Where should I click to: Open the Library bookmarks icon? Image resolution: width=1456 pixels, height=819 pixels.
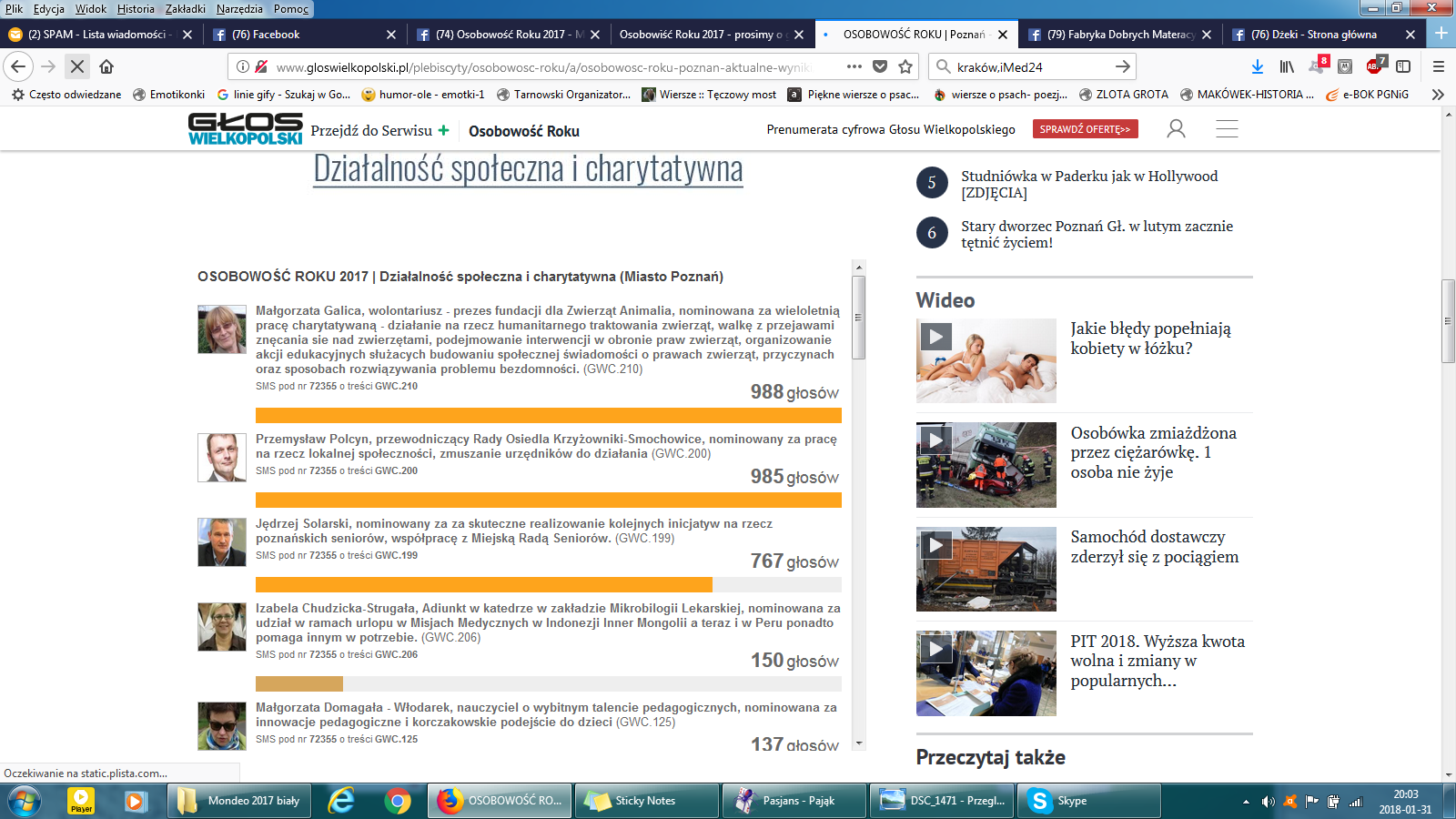1287,66
